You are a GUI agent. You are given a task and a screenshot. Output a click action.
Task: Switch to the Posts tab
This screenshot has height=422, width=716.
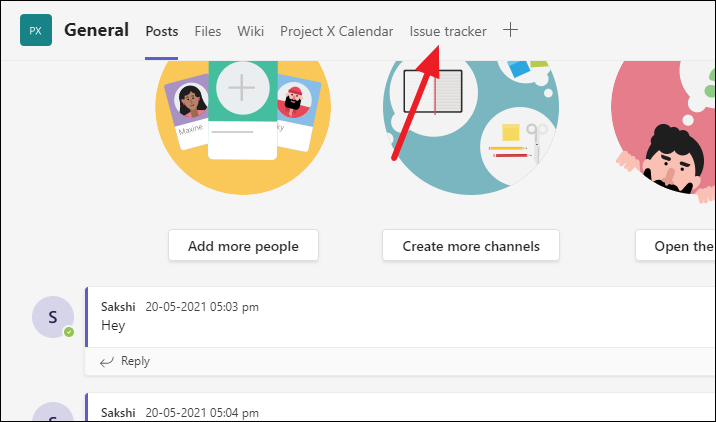[x=162, y=31]
